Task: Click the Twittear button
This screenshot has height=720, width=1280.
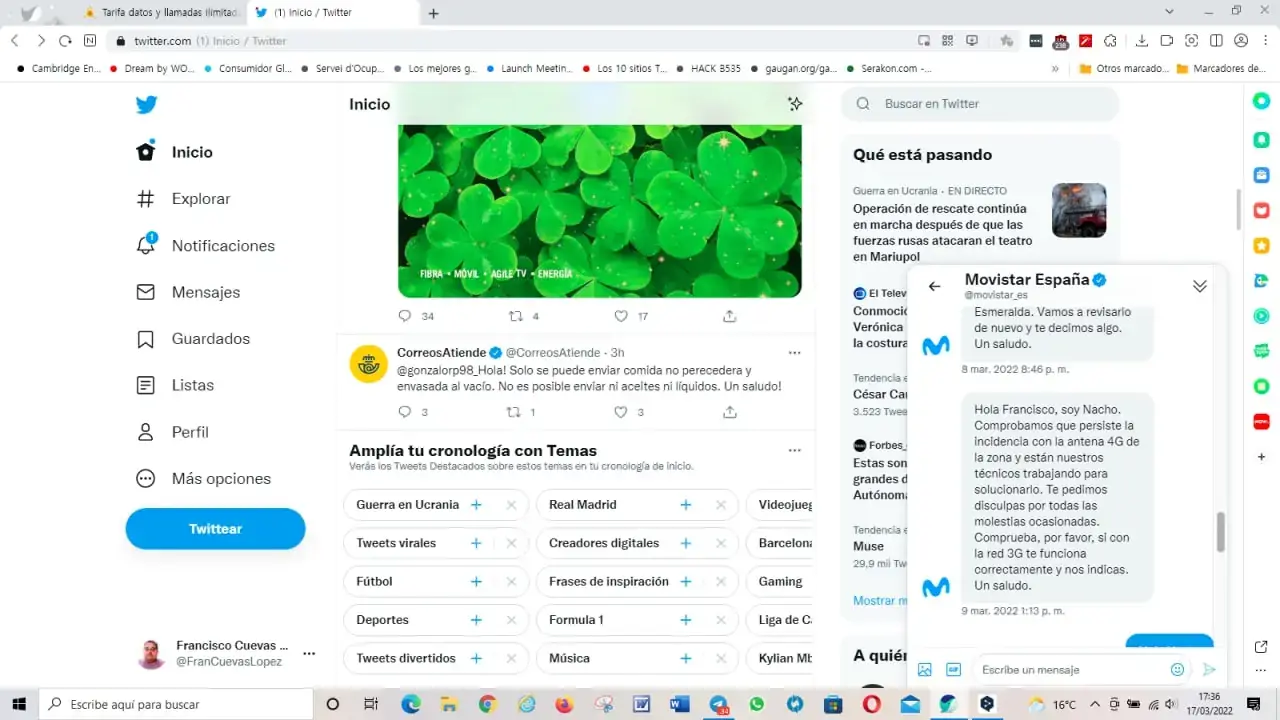Action: pos(215,529)
